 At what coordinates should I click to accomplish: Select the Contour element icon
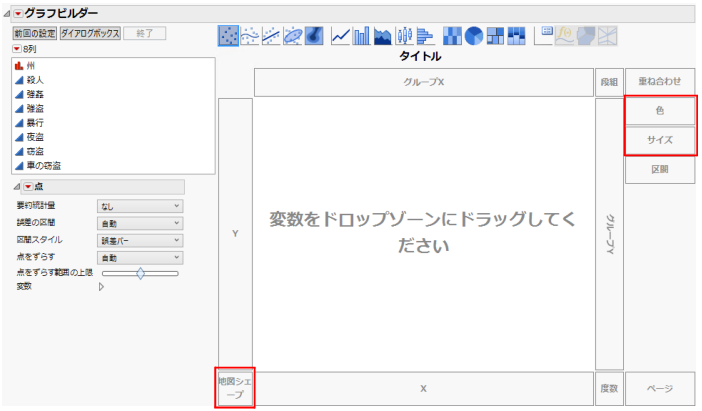click(314, 36)
